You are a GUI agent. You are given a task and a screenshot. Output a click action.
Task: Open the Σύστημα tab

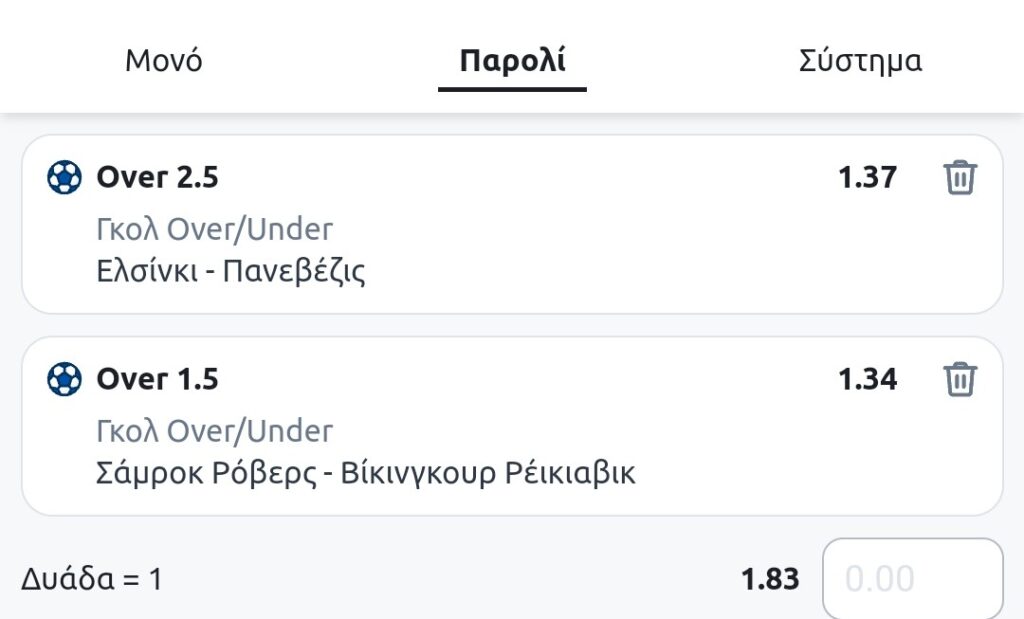(860, 61)
